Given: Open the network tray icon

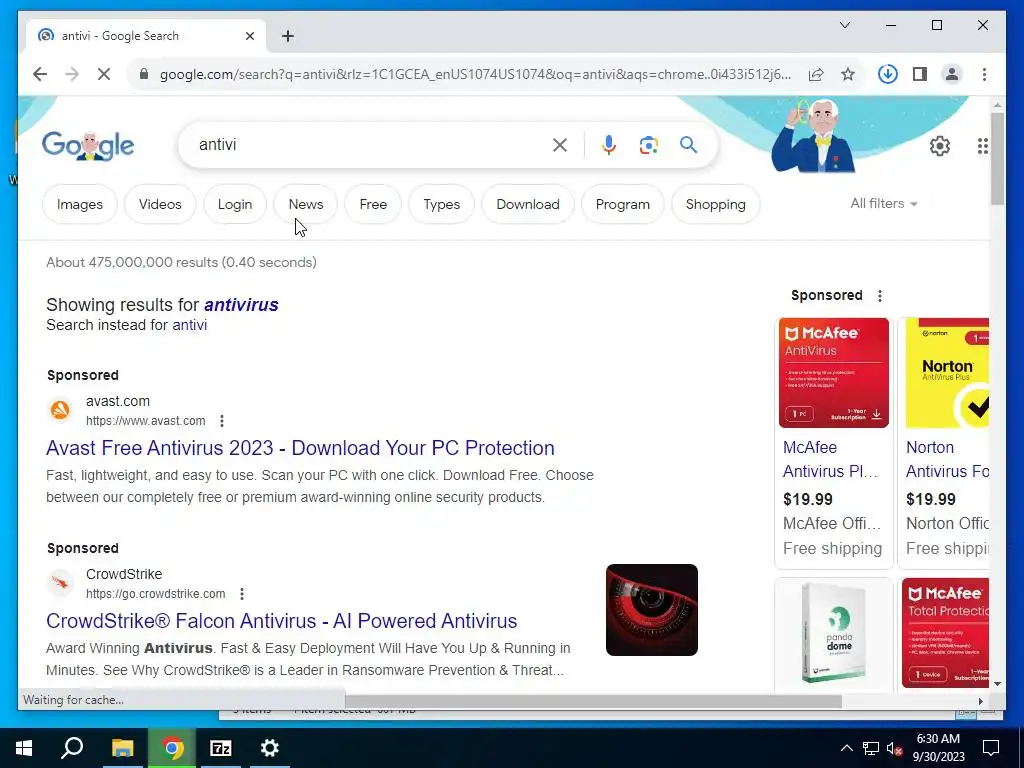Looking at the screenshot, I should pyautogui.click(x=871, y=748).
